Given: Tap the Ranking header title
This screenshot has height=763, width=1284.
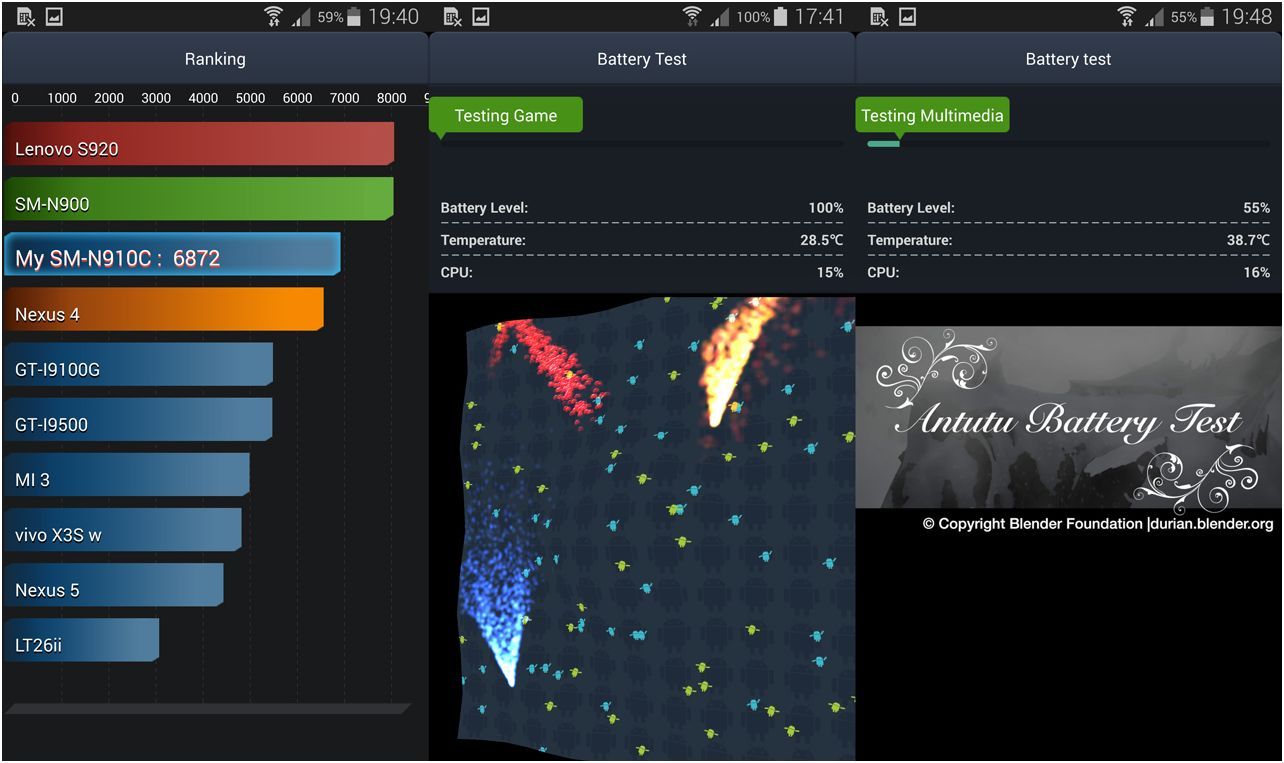Looking at the screenshot, I should [214, 59].
